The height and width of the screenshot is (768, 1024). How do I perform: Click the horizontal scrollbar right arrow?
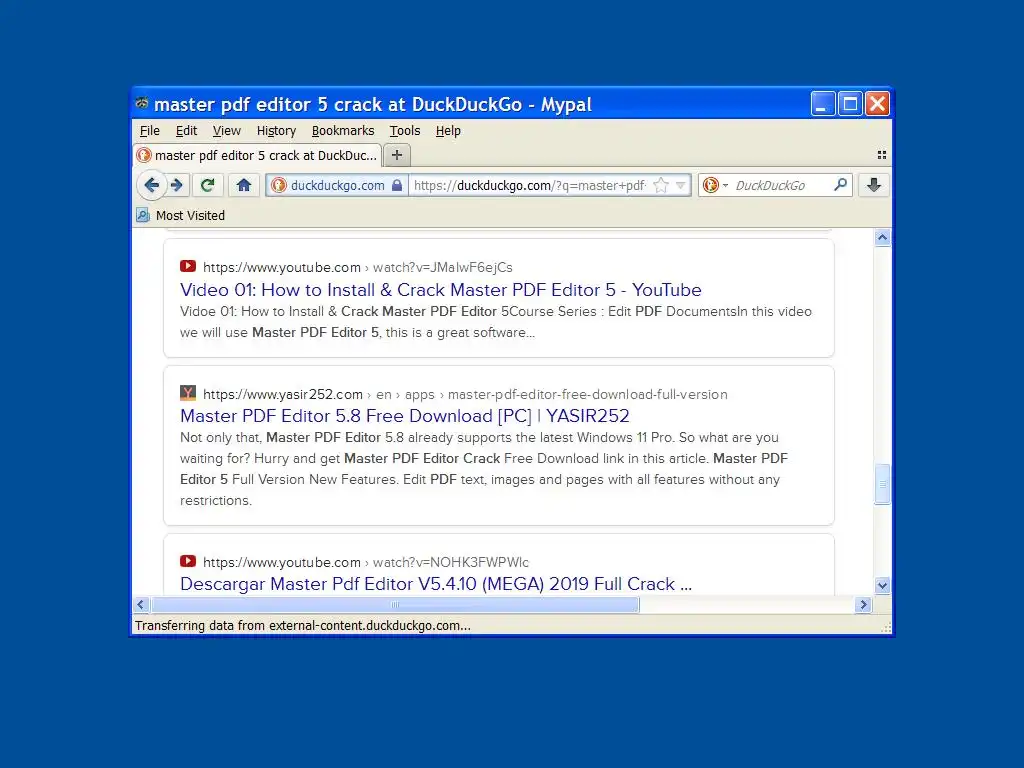[x=863, y=605]
